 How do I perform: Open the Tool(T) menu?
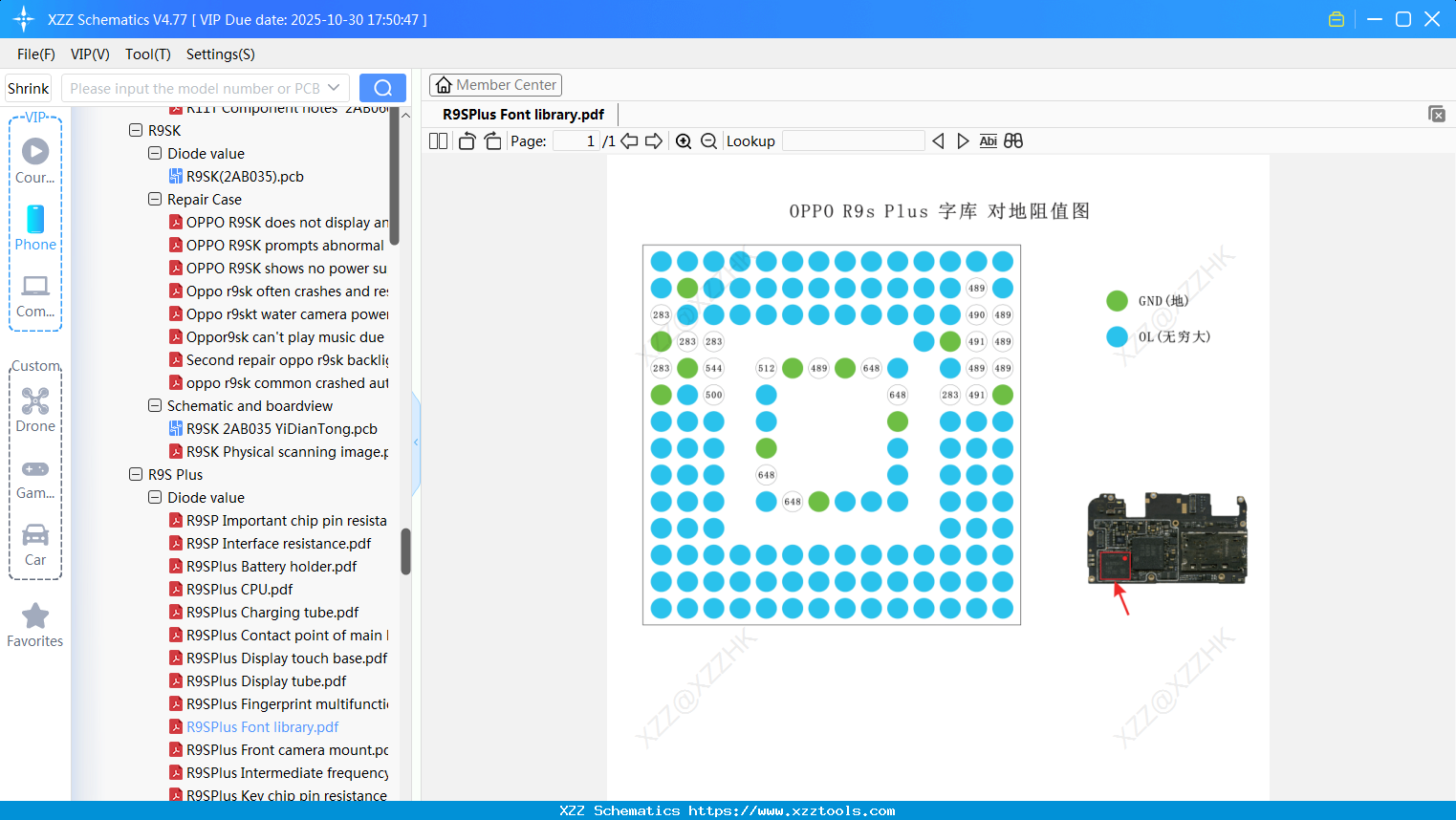(x=148, y=54)
